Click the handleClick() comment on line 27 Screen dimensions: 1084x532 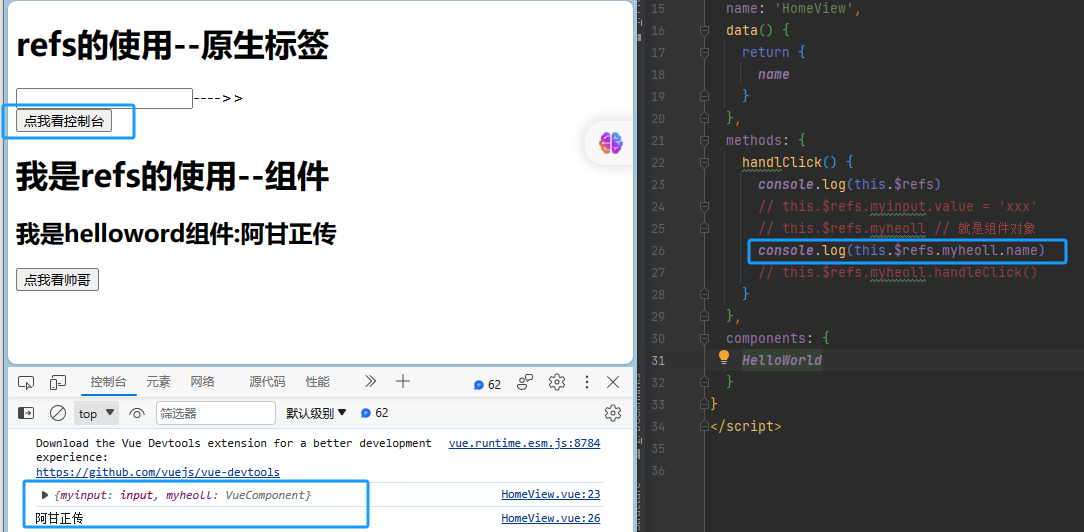pos(898,272)
